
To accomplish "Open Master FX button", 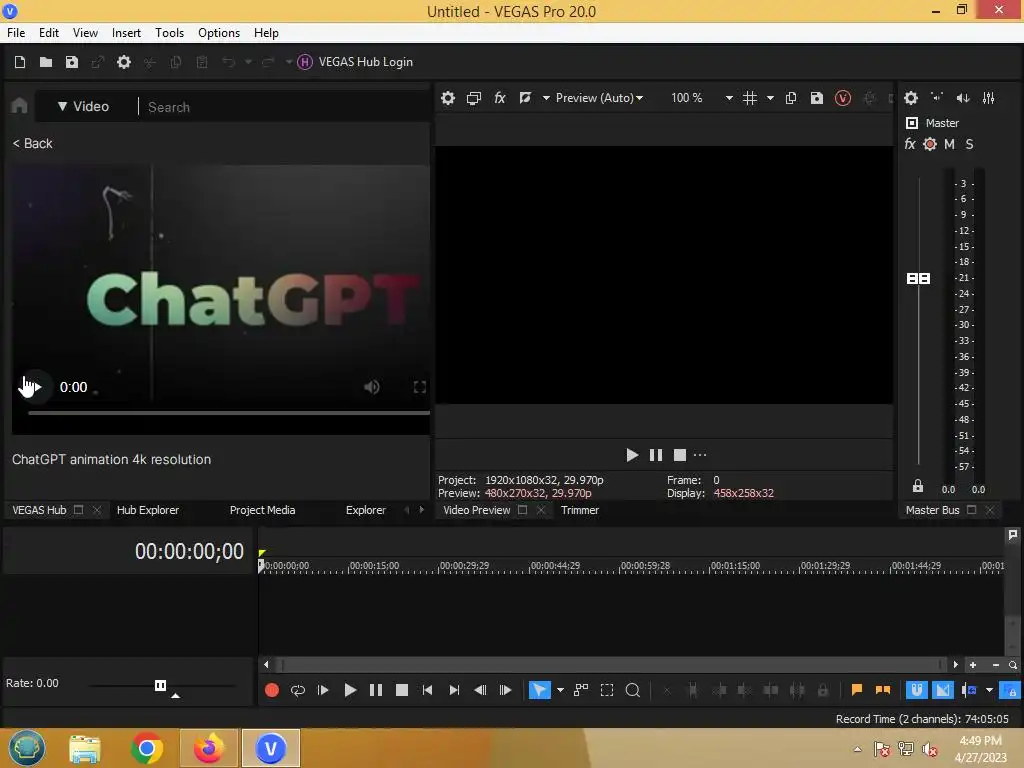I will pyautogui.click(x=910, y=144).
